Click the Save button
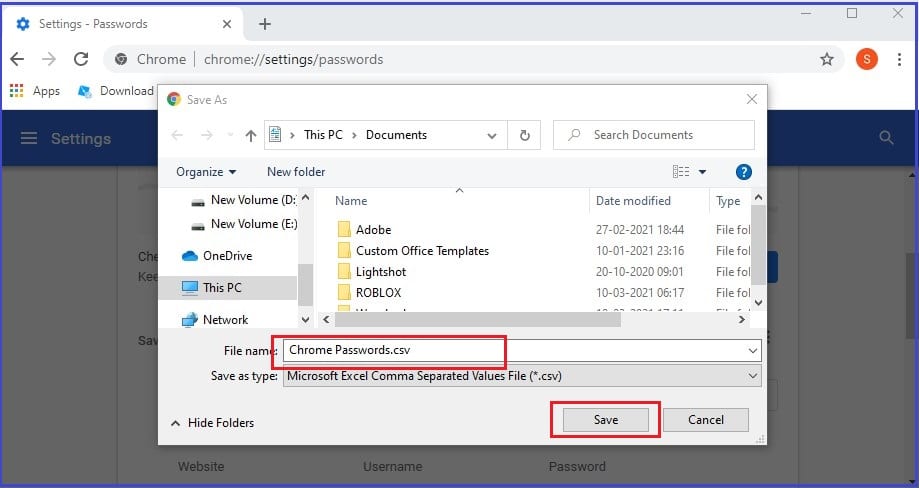Viewport: 919px width, 488px height. coord(605,419)
